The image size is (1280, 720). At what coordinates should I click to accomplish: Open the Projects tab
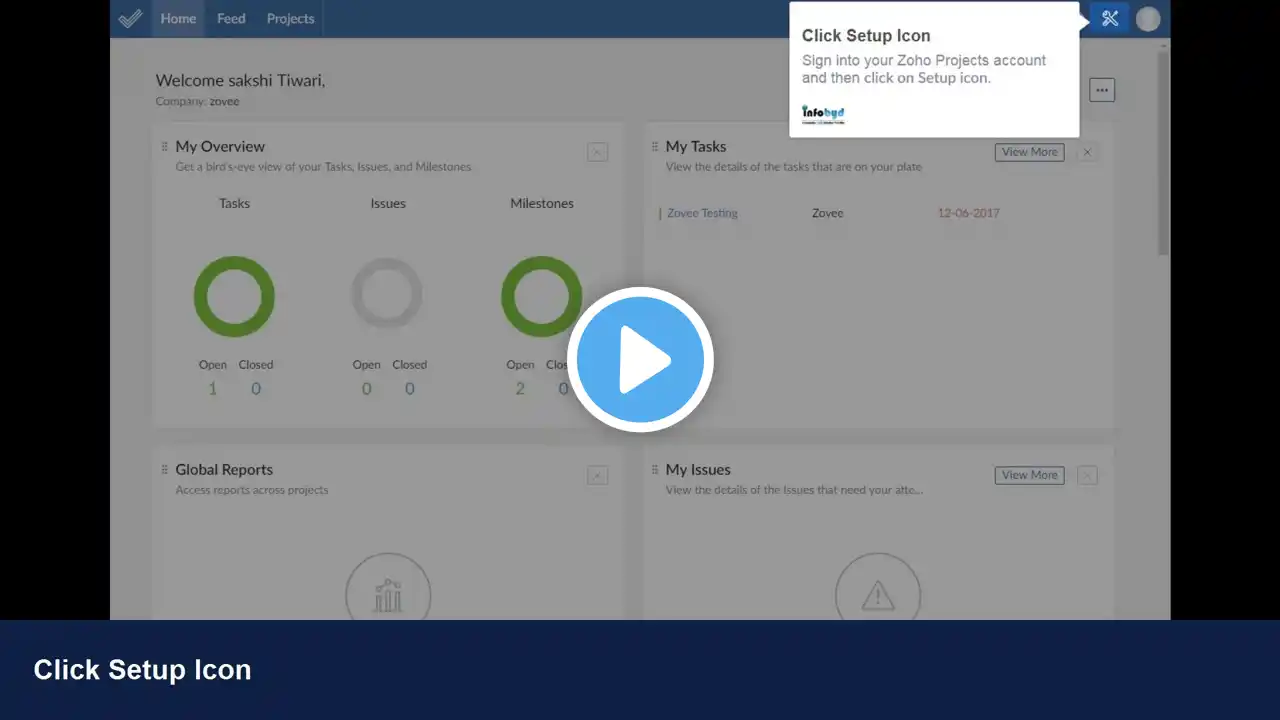290,18
